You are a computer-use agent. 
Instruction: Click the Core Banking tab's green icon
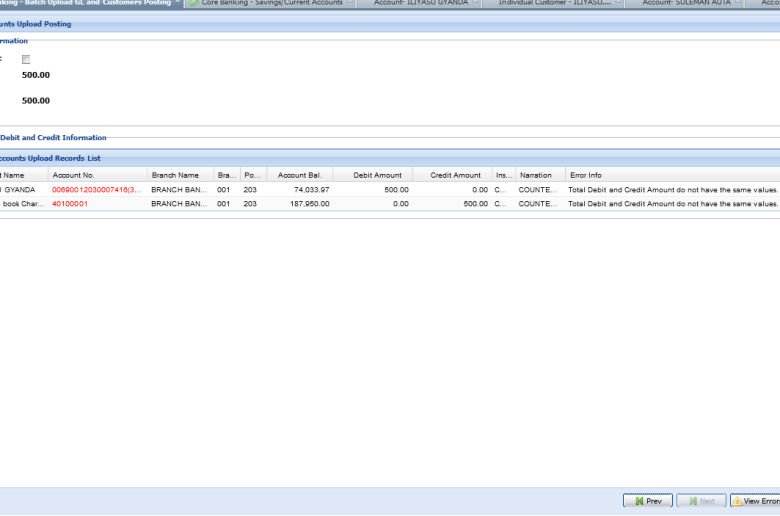194,3
